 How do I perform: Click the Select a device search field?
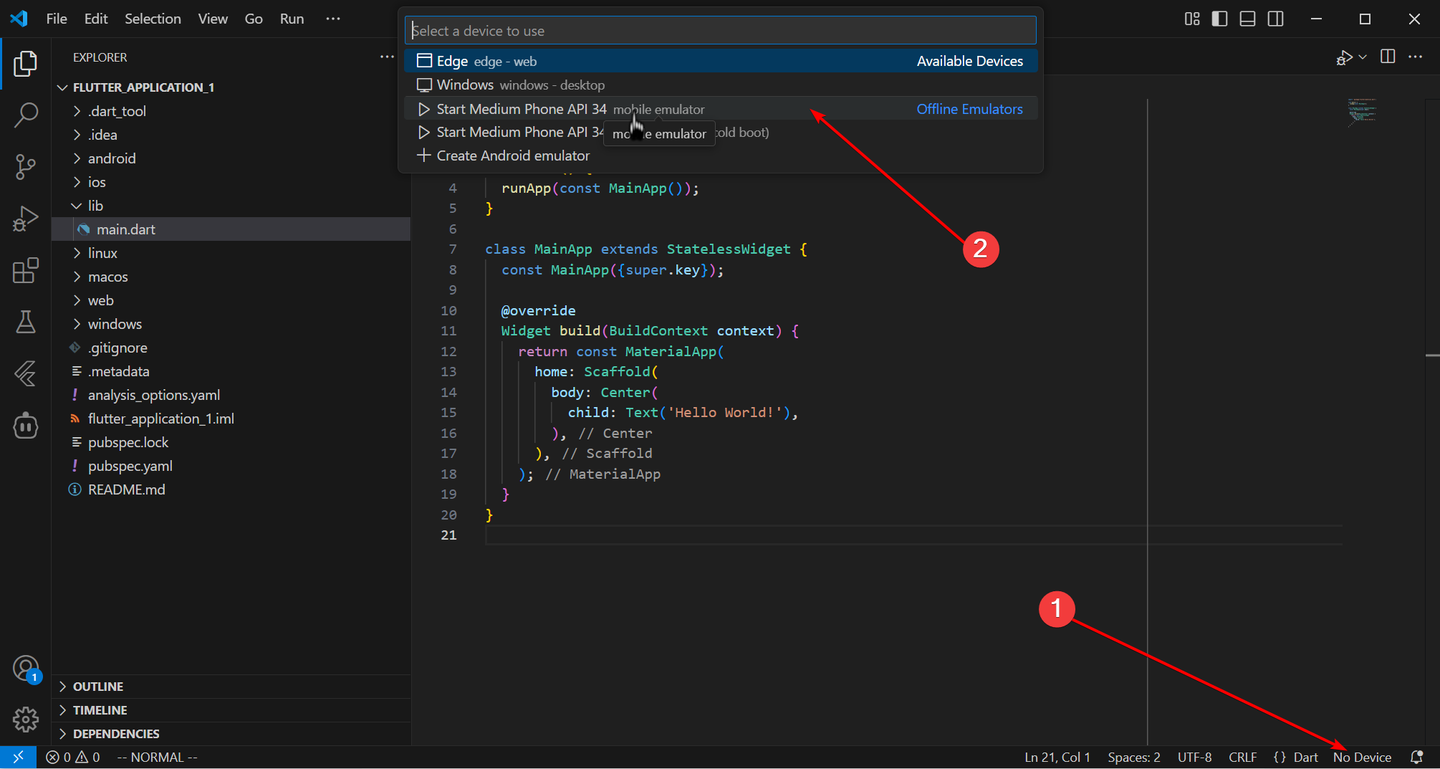pyautogui.click(x=720, y=31)
